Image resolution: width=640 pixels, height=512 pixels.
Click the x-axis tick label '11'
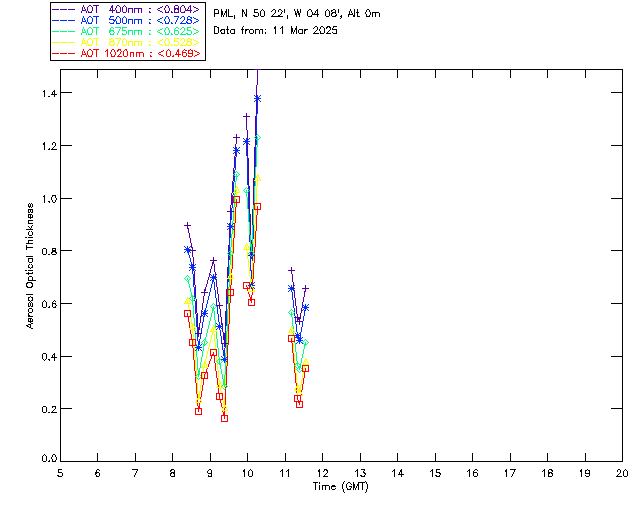coord(285,474)
